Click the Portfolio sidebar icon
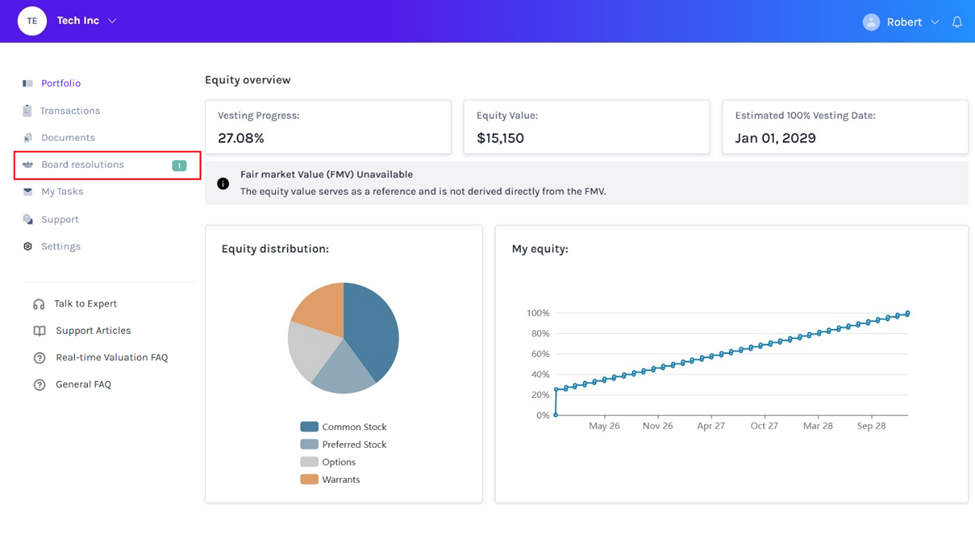This screenshot has height=540, width=975. (28, 84)
